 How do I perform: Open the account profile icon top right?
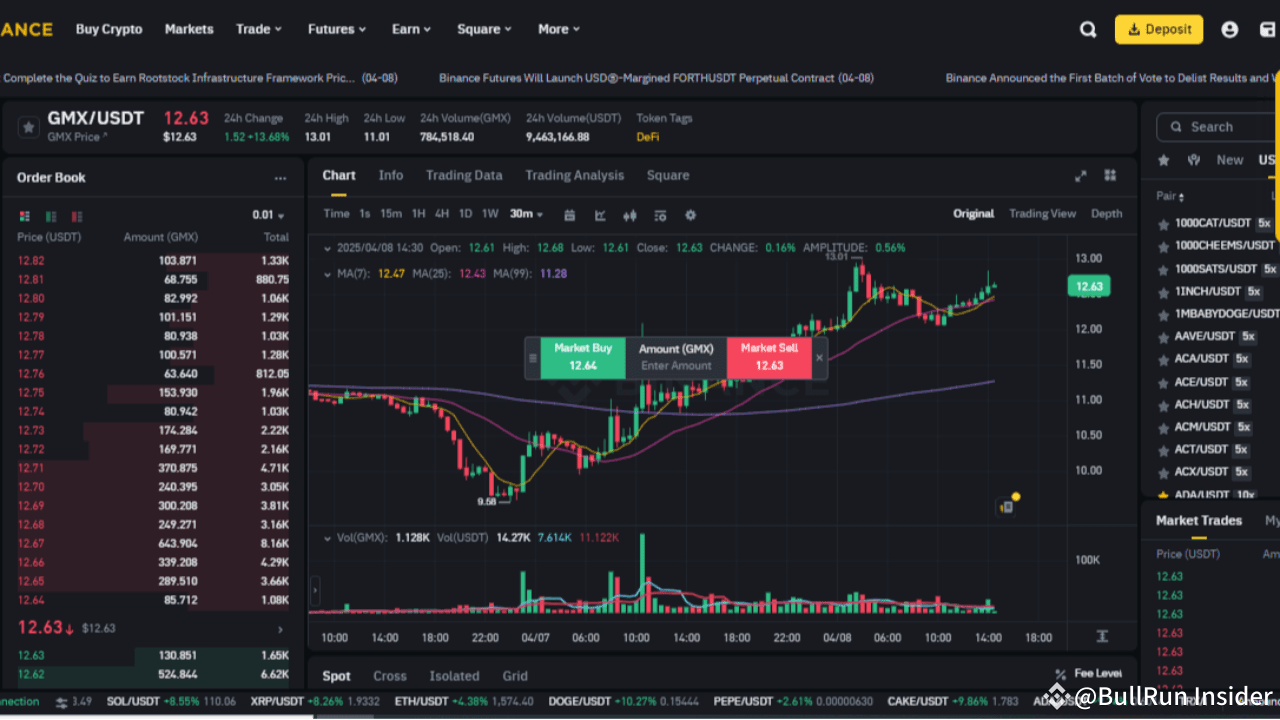(x=1230, y=29)
